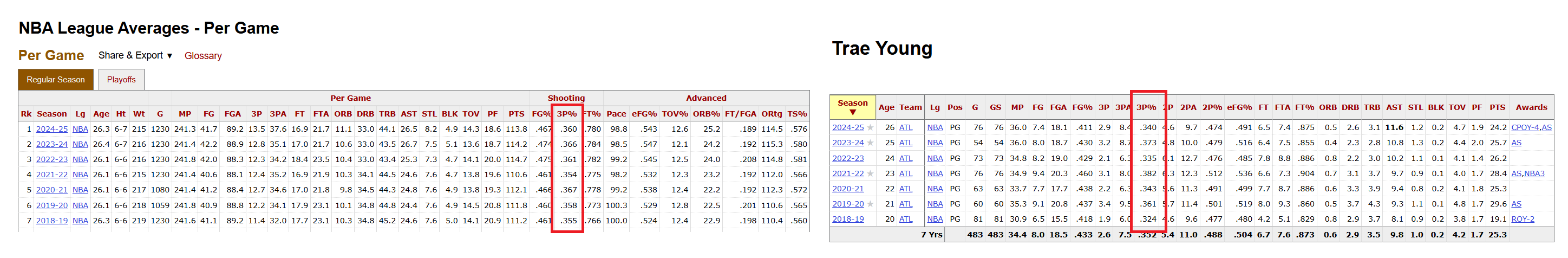Sort League Averages by the Pace column header
1568x258 pixels.
point(616,114)
